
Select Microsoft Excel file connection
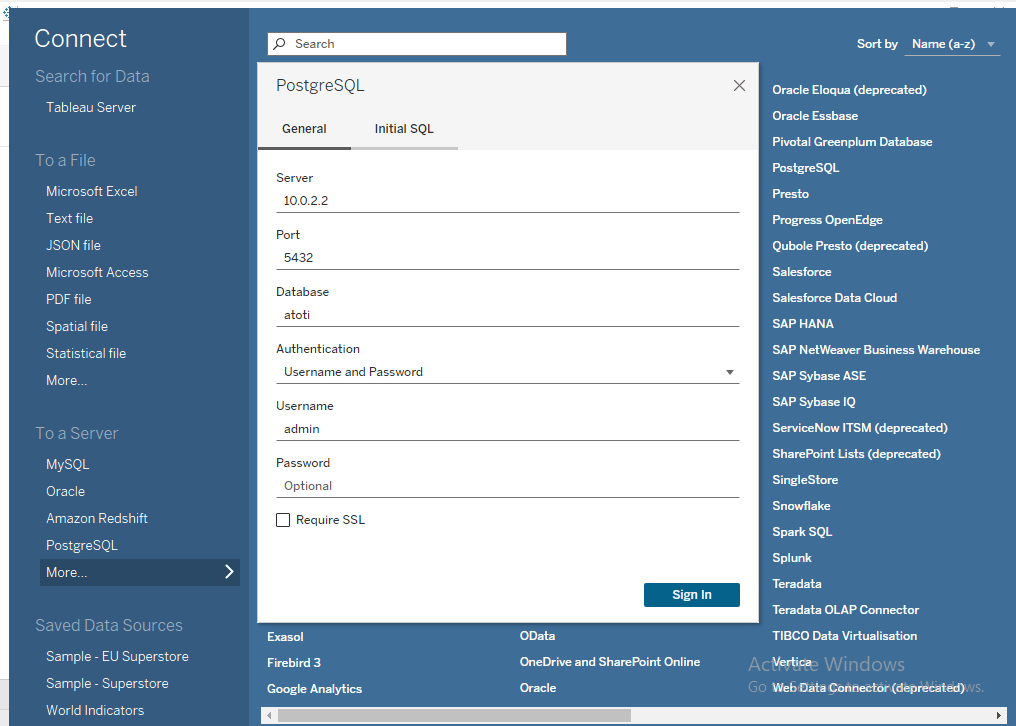click(91, 191)
